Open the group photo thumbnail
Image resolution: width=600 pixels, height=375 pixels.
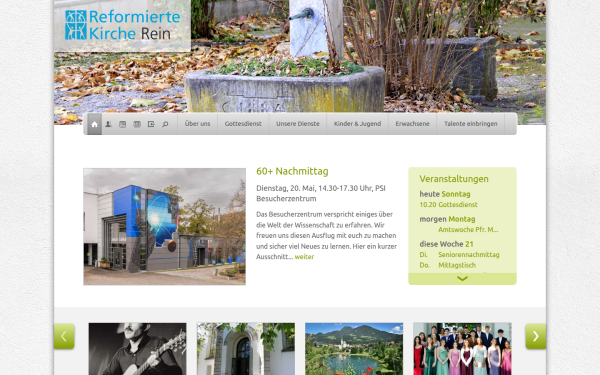coord(462,349)
